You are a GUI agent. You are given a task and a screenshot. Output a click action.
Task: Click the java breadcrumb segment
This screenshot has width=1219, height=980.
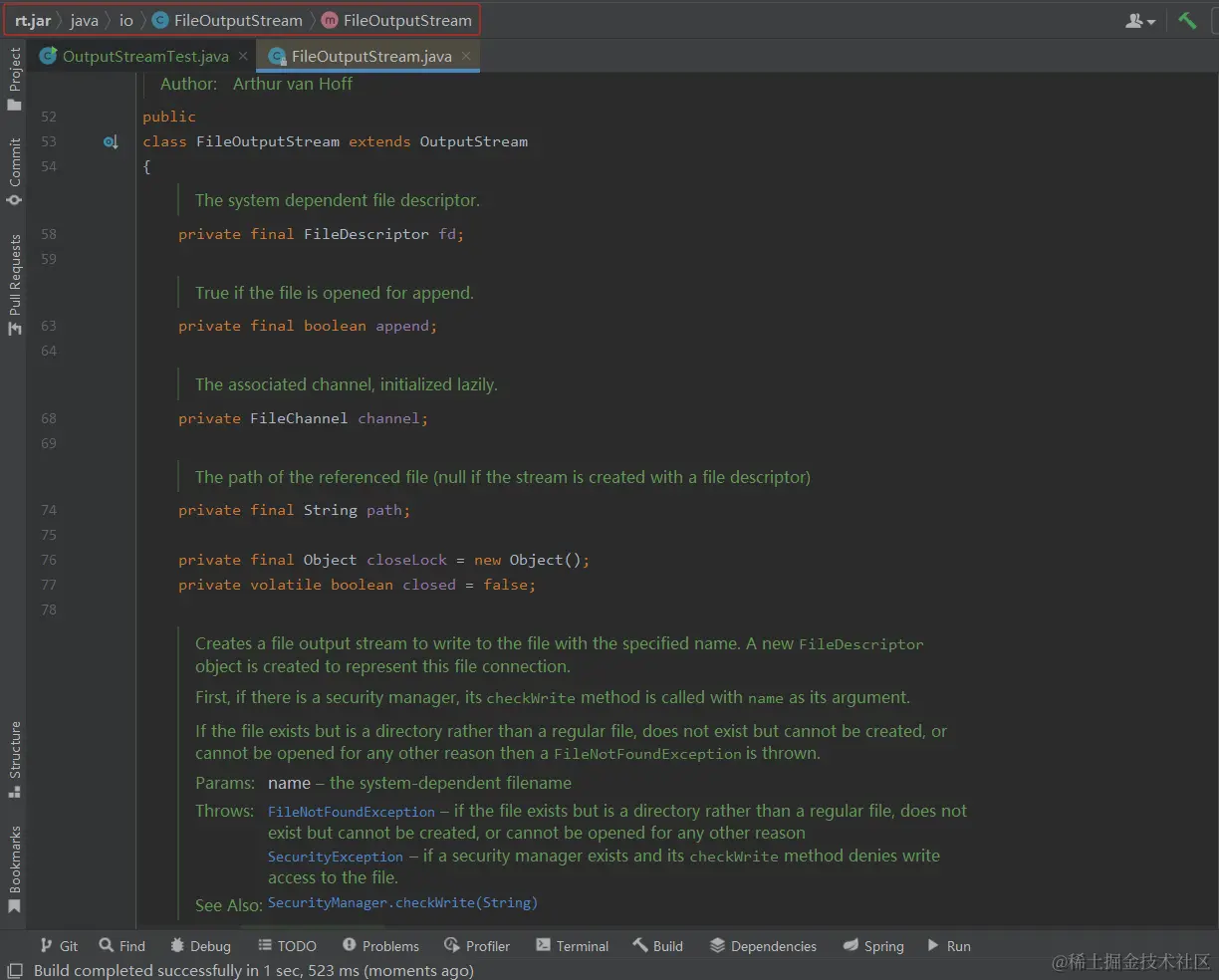[85, 20]
